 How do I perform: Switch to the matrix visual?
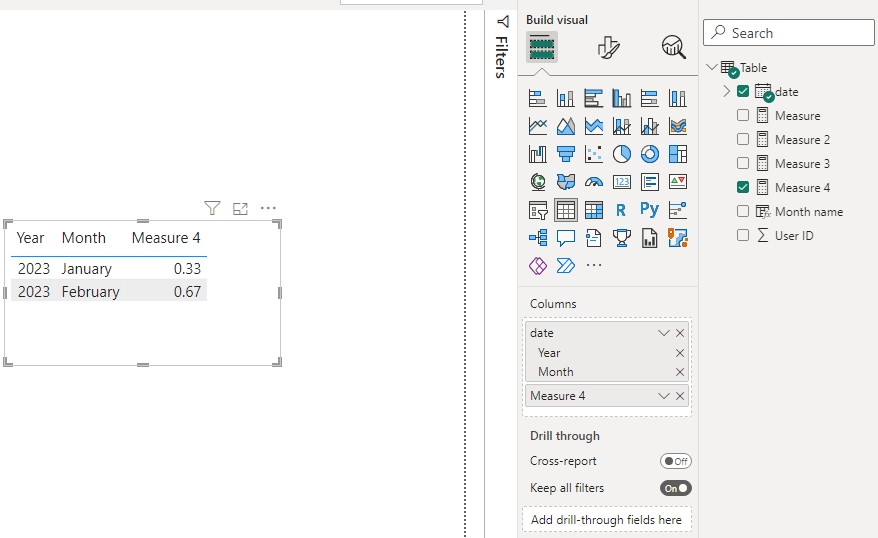(594, 210)
